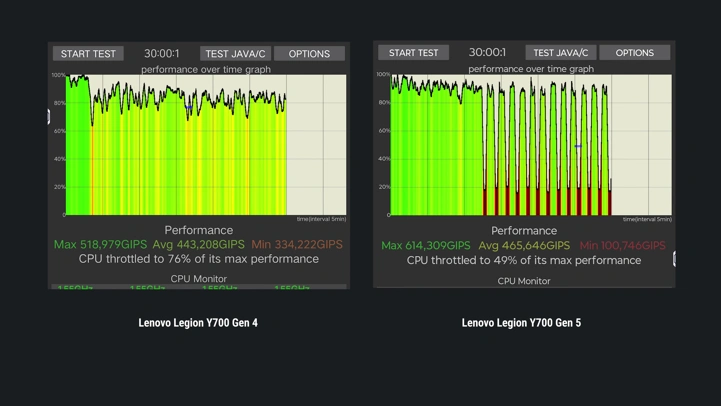
Task: Click the Gen 4 'Performance' heading
Action: click(199, 230)
